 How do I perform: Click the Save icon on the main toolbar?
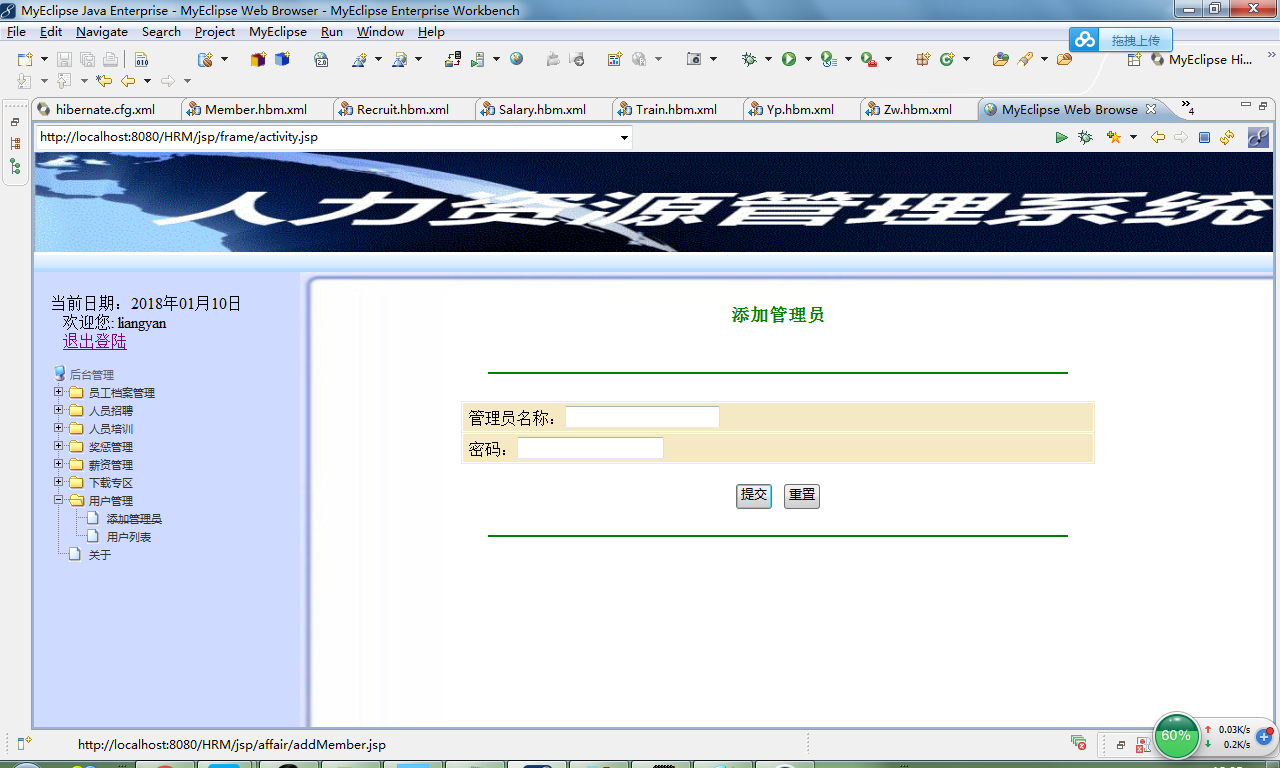pos(63,60)
